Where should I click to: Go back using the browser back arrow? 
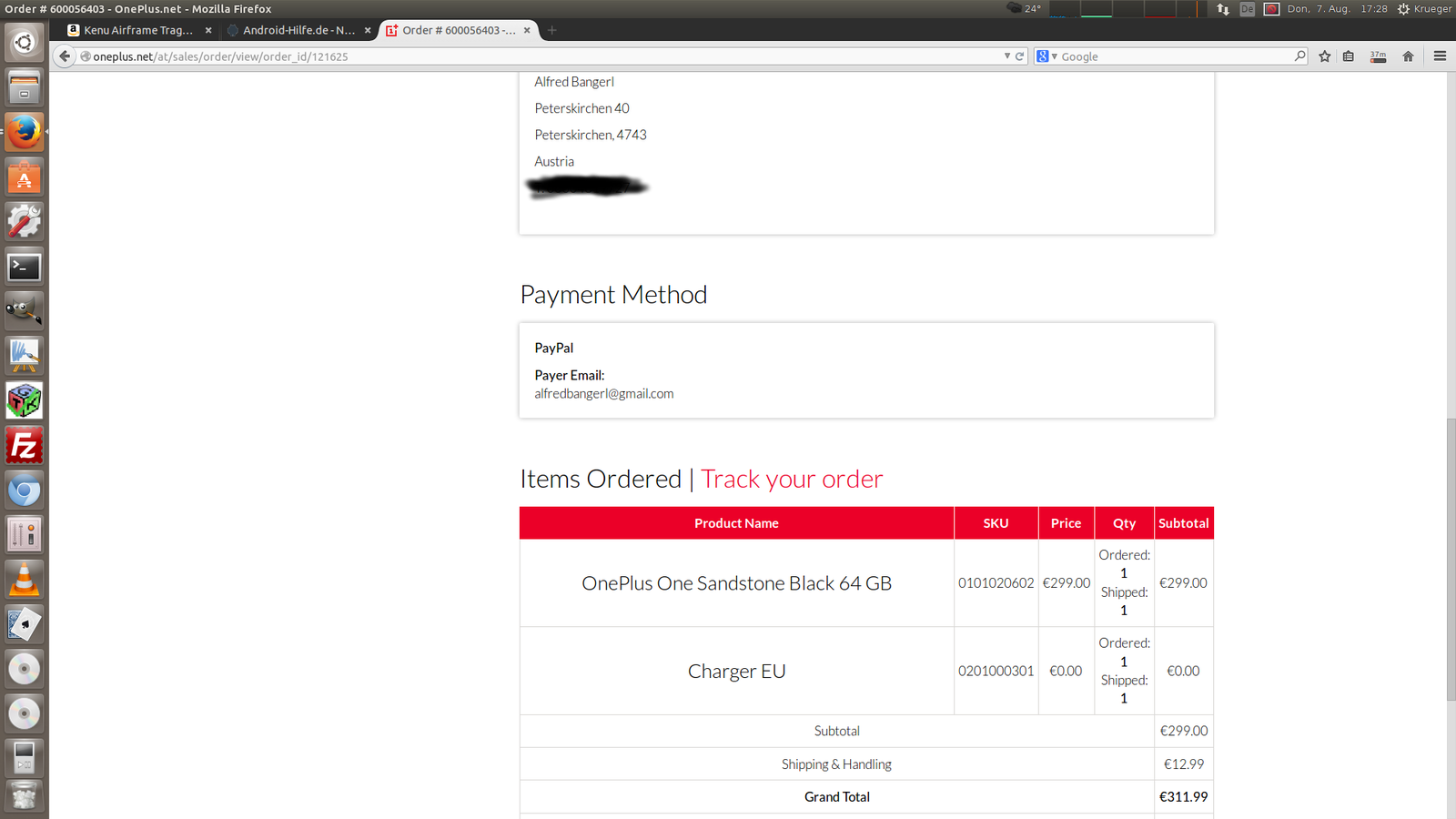click(65, 56)
